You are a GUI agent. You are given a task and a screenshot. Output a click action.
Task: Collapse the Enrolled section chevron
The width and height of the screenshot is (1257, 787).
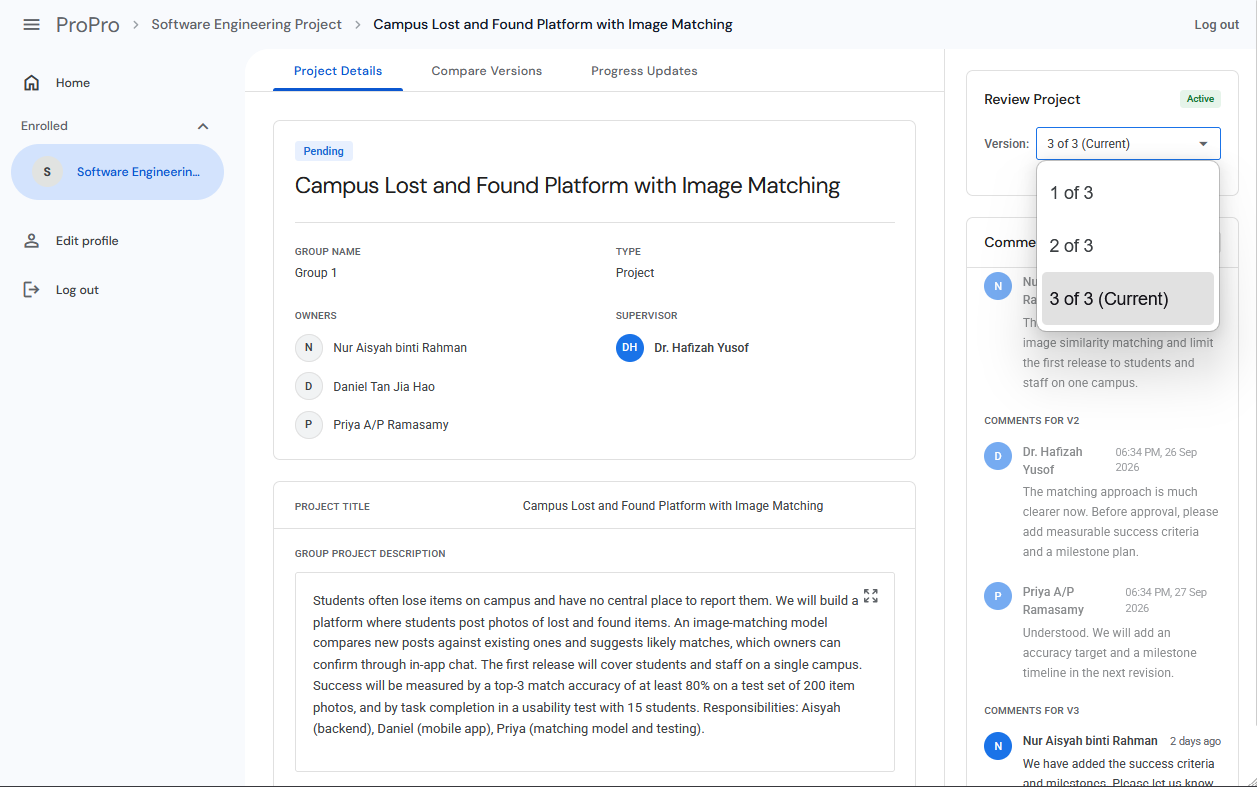203,126
